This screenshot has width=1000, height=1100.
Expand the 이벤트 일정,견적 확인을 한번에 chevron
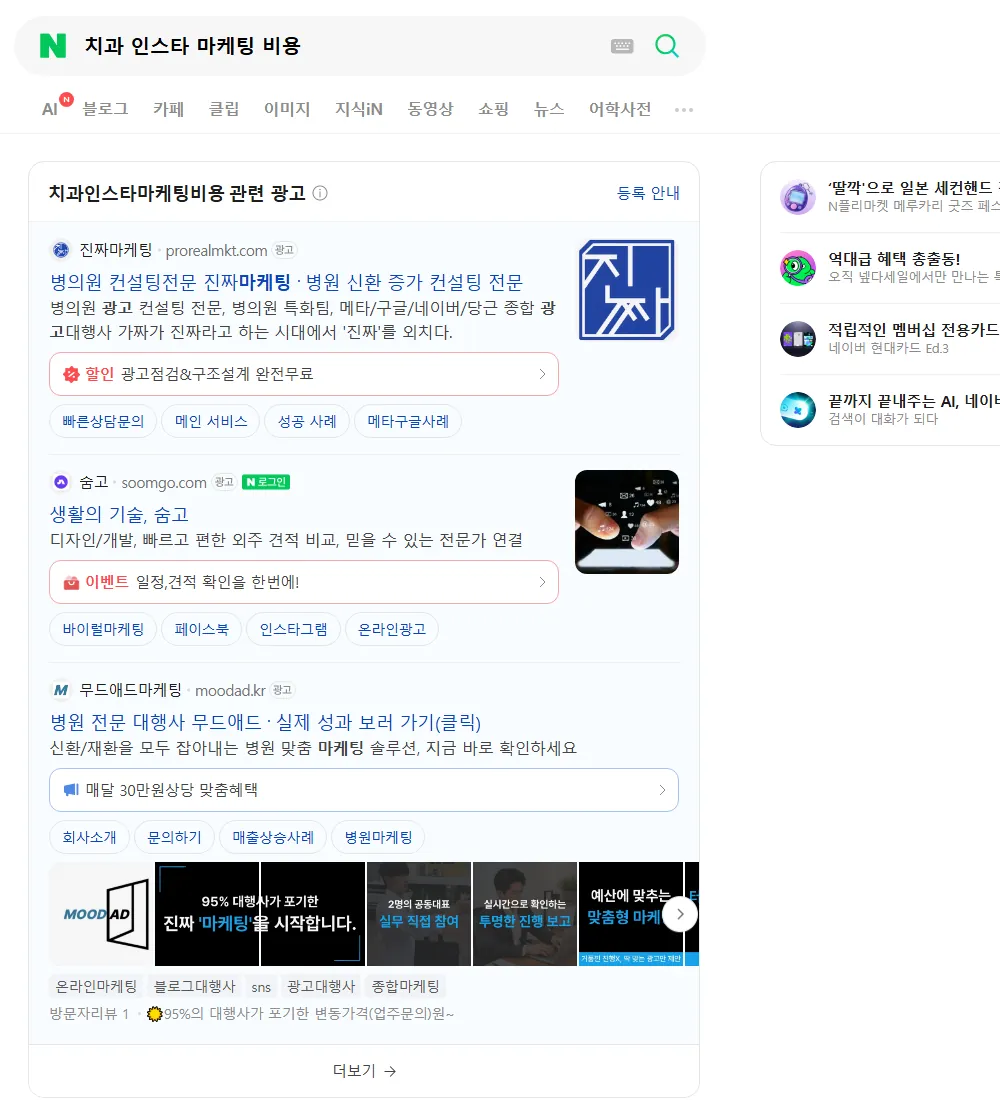(x=542, y=582)
